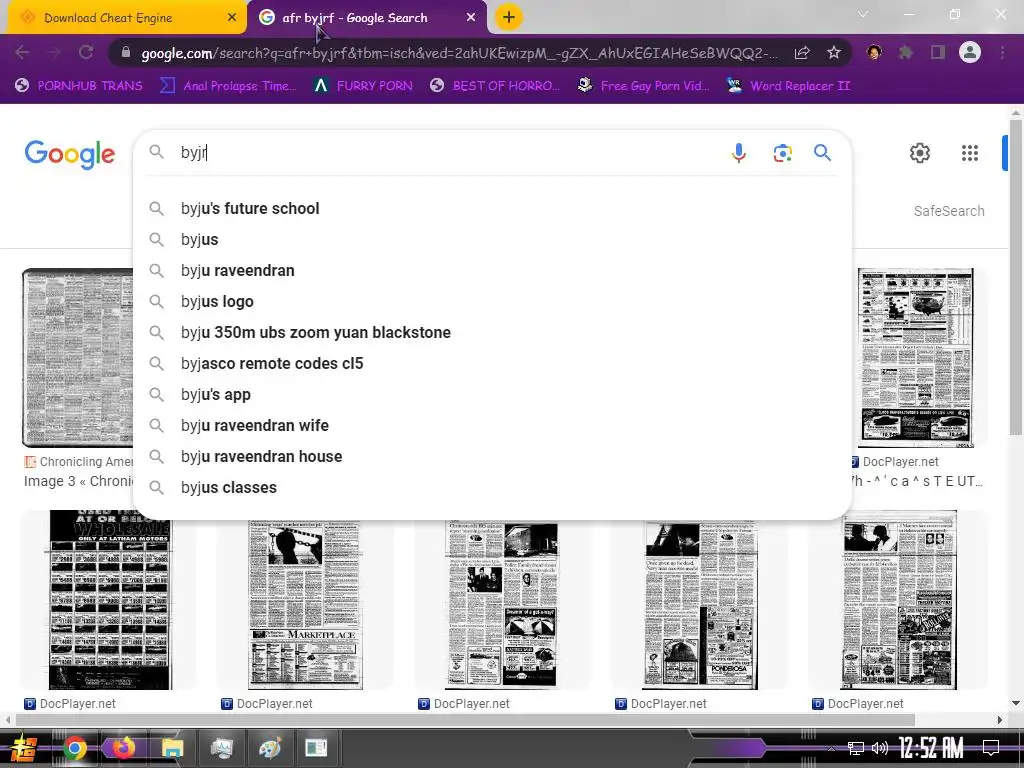The width and height of the screenshot is (1024, 768).
Task: Open the weather map newspaper thumbnail
Action: coord(916,358)
